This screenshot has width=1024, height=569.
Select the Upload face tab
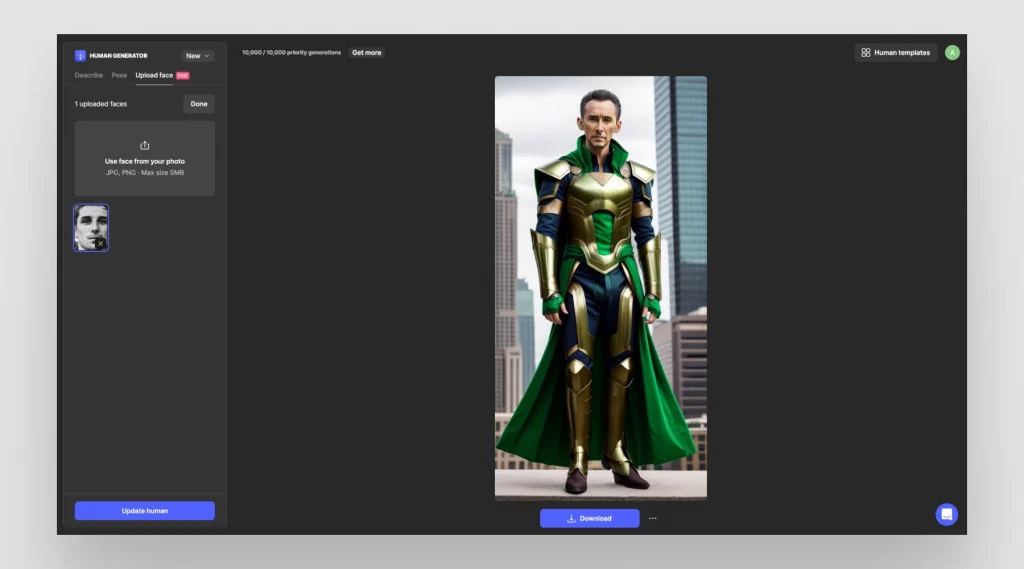154,75
